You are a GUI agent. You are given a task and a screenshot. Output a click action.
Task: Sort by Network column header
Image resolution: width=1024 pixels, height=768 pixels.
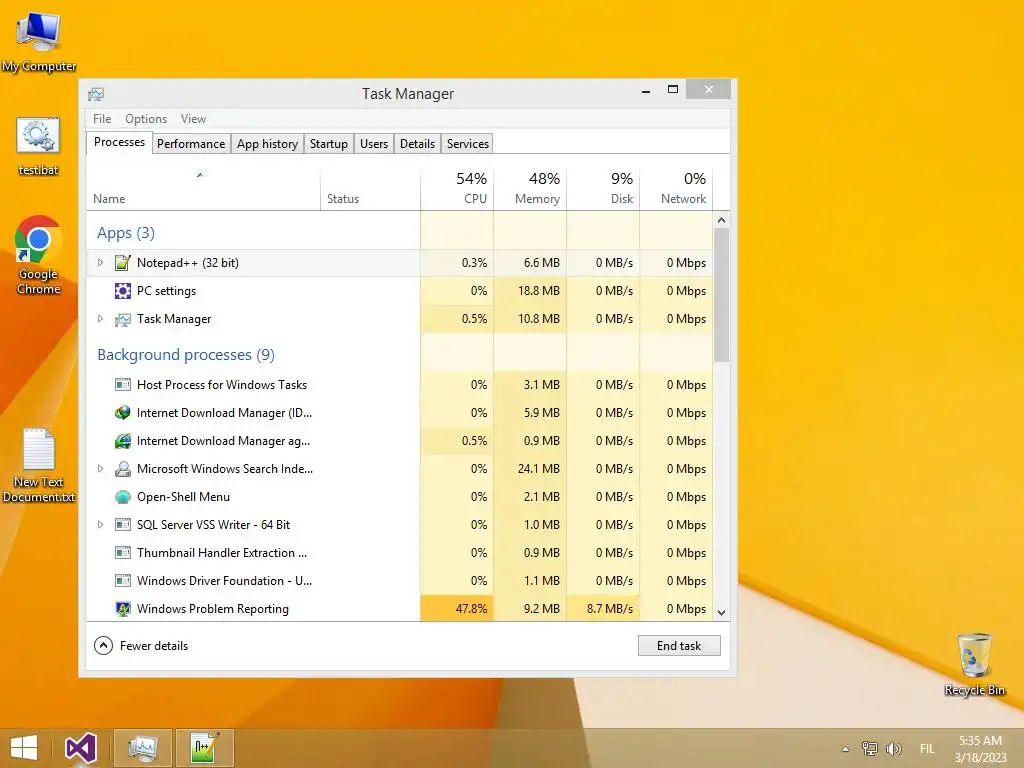677,189
